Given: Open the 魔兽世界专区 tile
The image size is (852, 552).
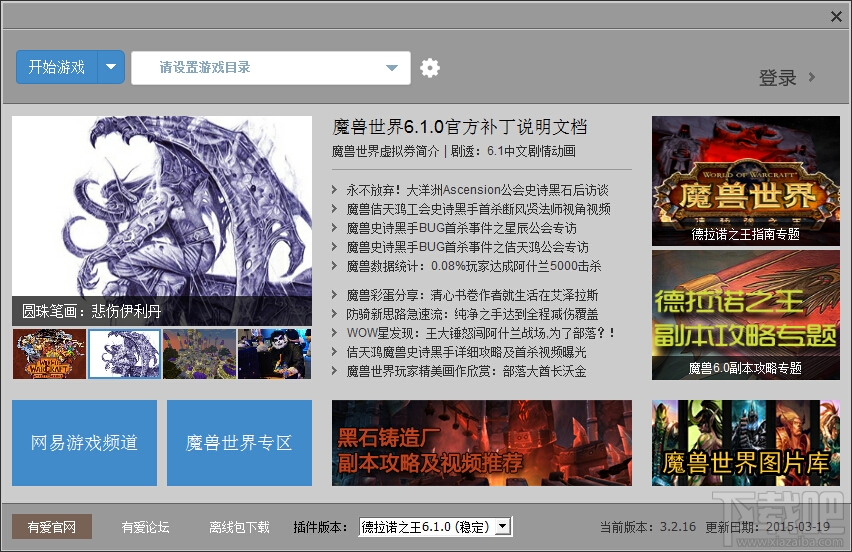Looking at the screenshot, I should tap(239, 443).
